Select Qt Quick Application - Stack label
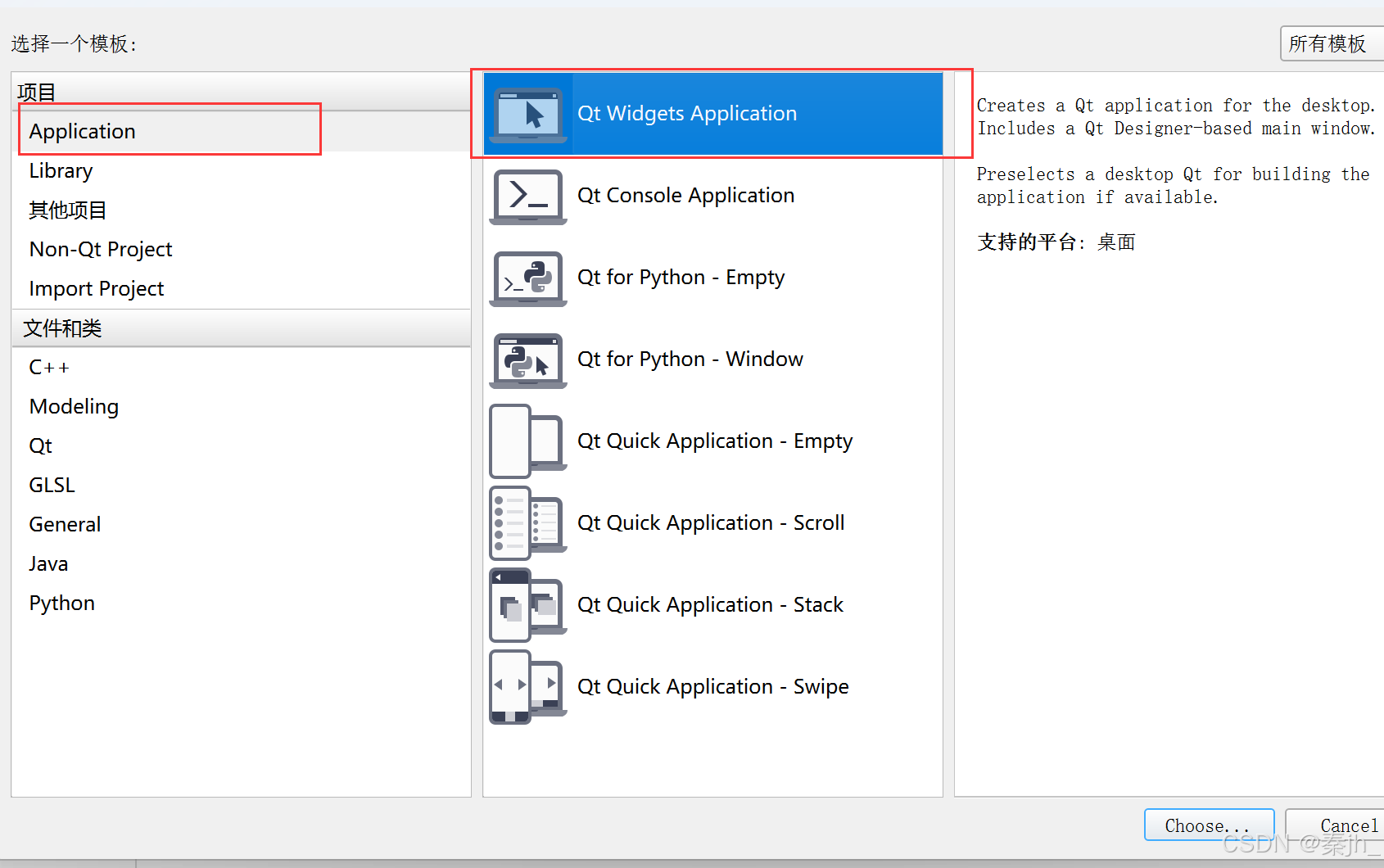 [710, 605]
